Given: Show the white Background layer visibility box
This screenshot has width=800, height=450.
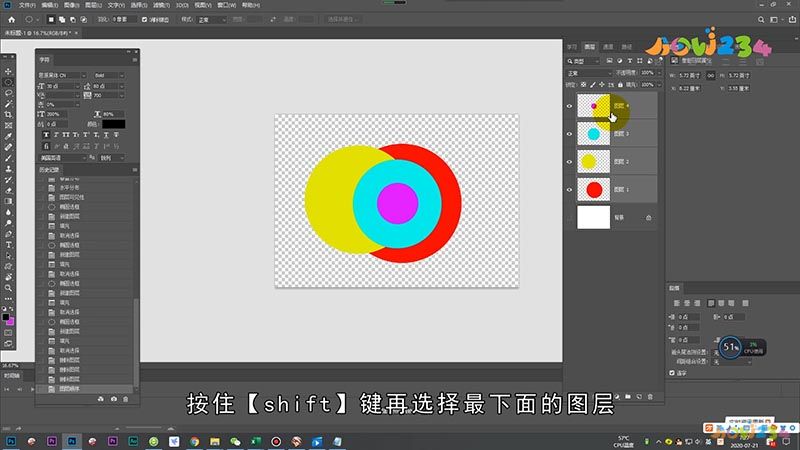Looking at the screenshot, I should pos(569,218).
